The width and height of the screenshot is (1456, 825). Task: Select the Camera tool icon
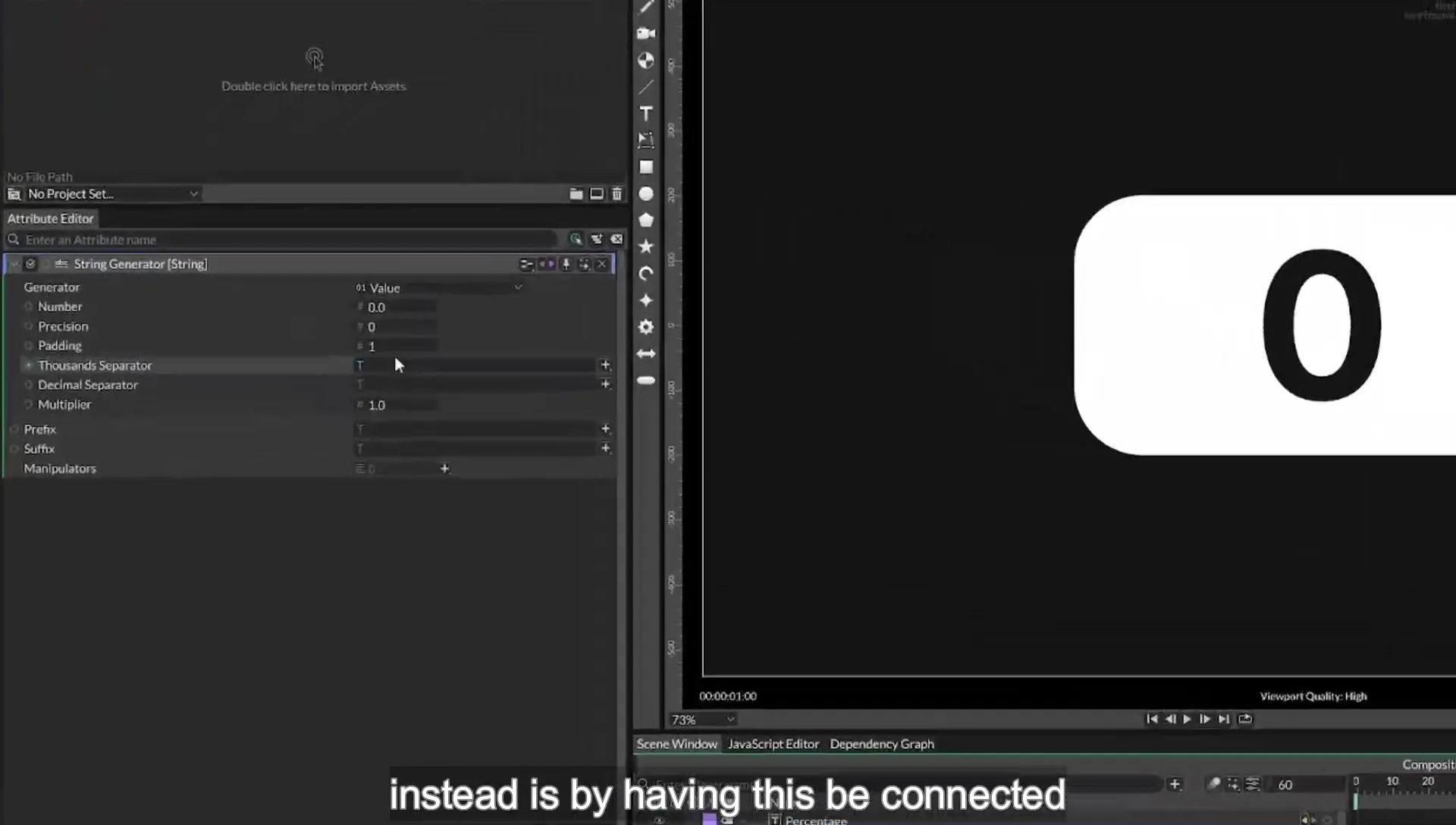click(x=646, y=33)
